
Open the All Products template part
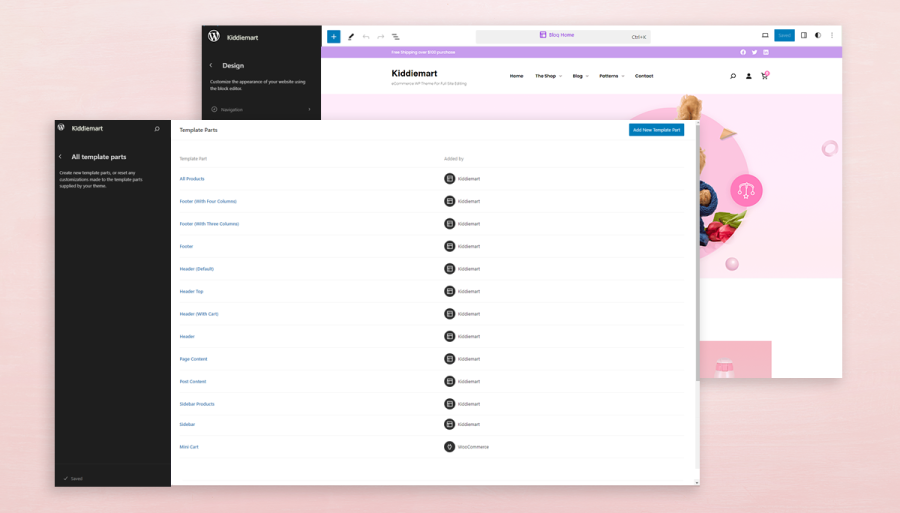click(192, 178)
